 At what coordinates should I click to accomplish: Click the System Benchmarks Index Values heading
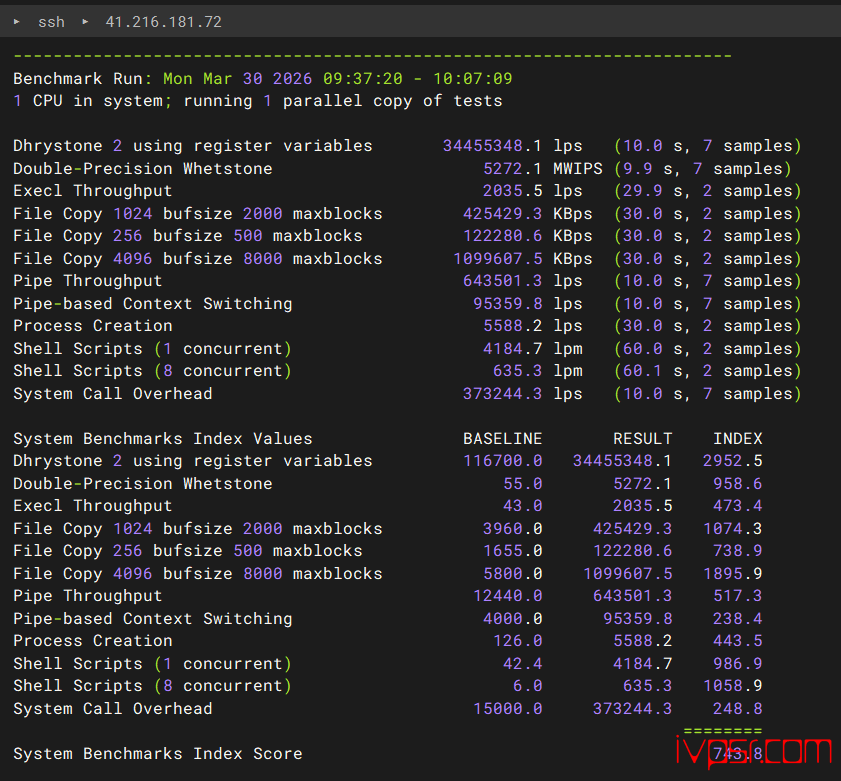click(162, 438)
